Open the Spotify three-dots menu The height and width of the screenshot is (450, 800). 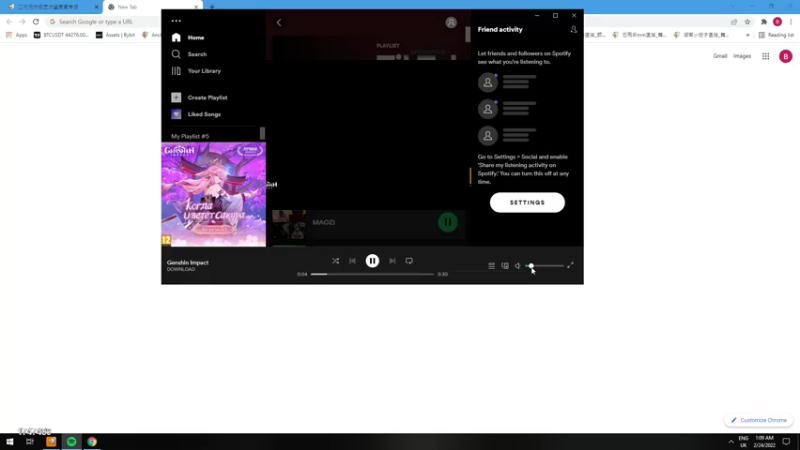(176, 21)
